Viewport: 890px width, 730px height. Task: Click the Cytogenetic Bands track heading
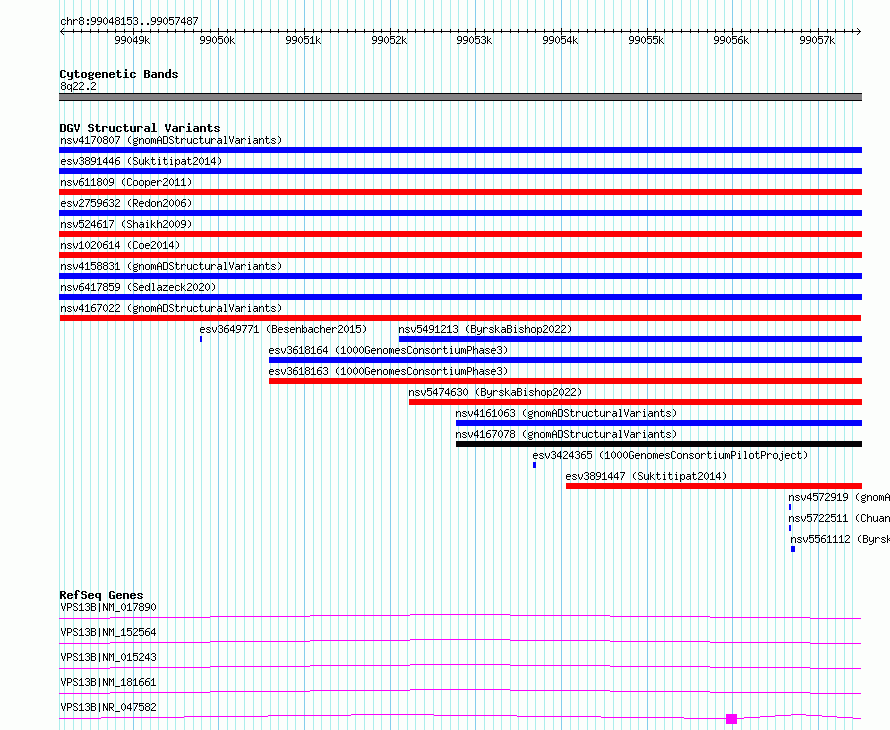click(x=119, y=74)
